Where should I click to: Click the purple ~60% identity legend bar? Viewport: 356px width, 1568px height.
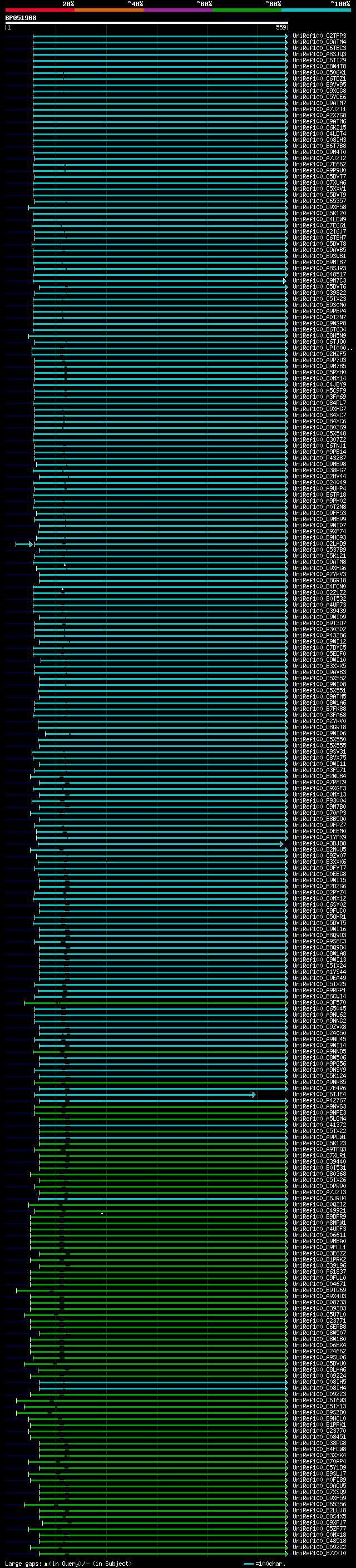179,10
